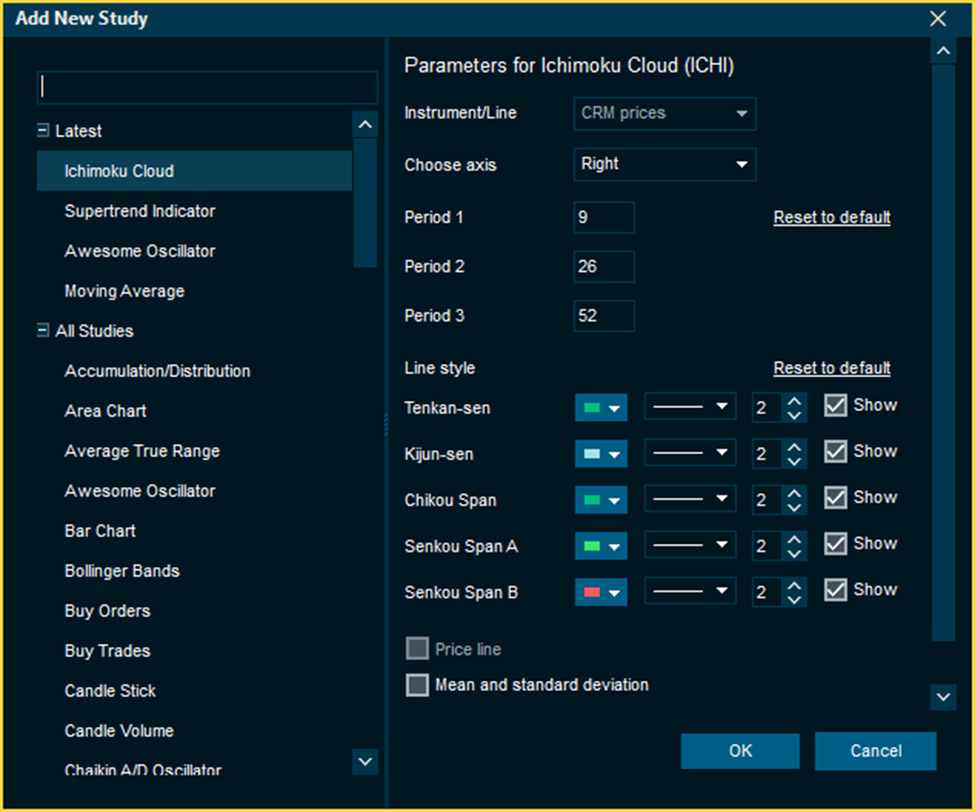This screenshot has height=812, width=975.
Task: Toggle Show checkbox for Chikou Span
Action: coord(835,497)
